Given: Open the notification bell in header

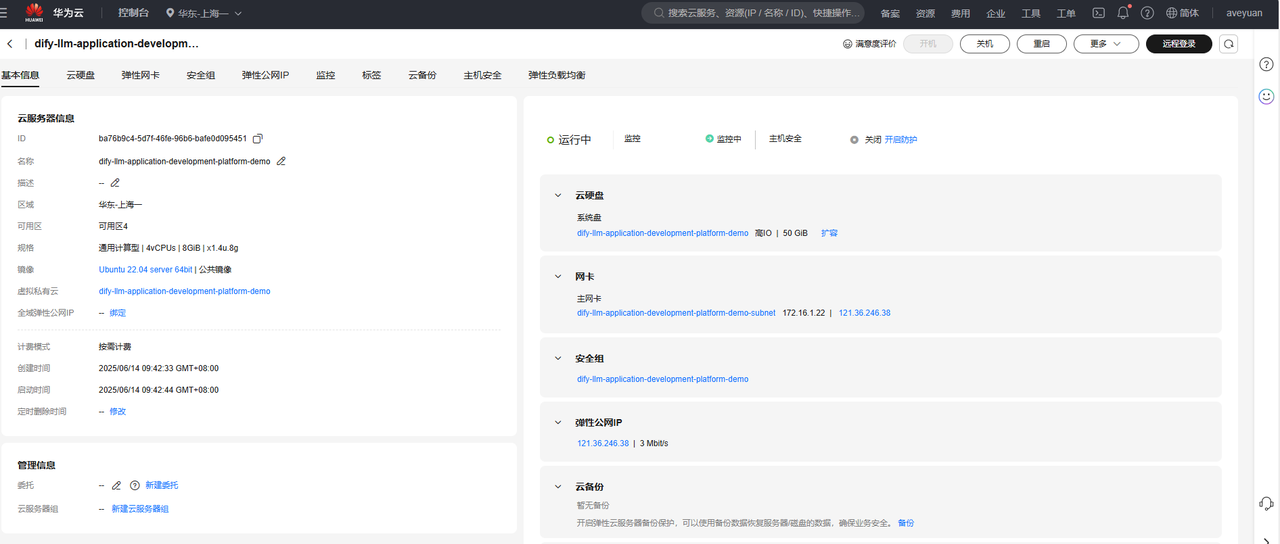Looking at the screenshot, I should pos(1123,14).
